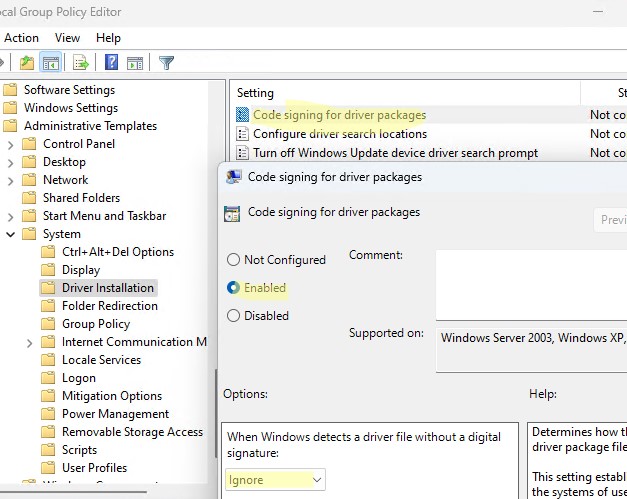Click the Up One Level toolbar icon
The image size is (627, 499).
tap(27, 63)
